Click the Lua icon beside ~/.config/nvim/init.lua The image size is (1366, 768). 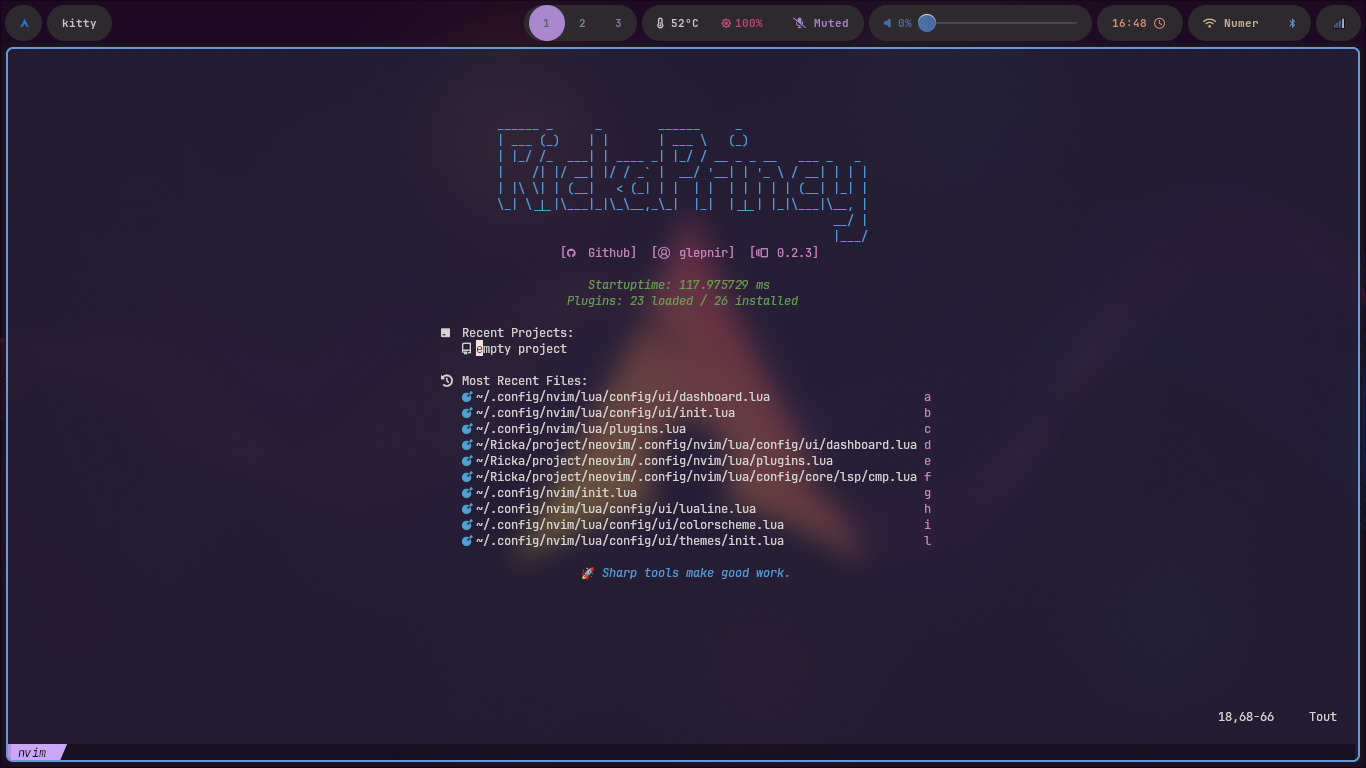[x=467, y=493]
